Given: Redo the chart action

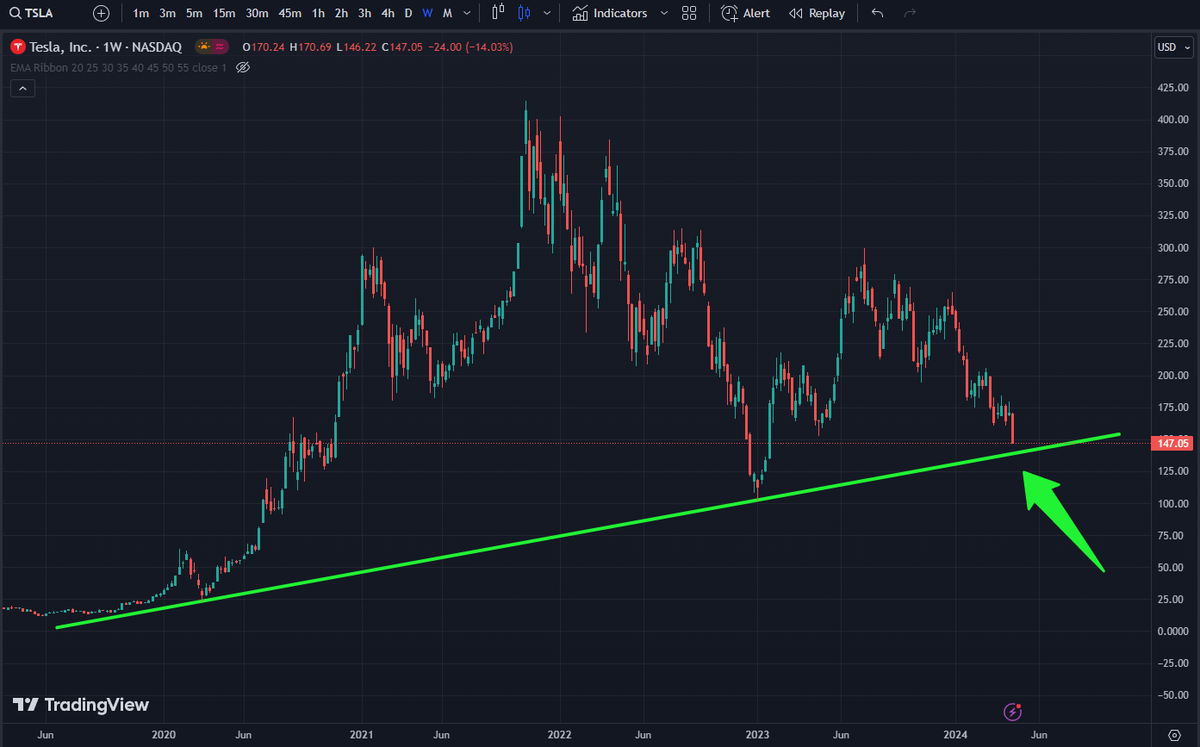Looking at the screenshot, I should (x=909, y=13).
